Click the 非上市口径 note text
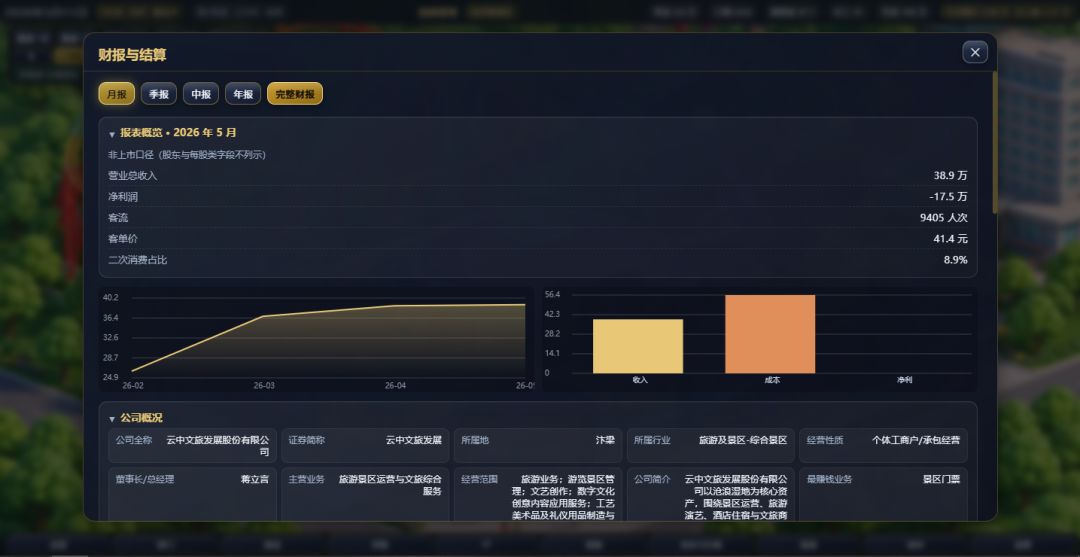This screenshot has width=1080, height=557. pos(187,155)
